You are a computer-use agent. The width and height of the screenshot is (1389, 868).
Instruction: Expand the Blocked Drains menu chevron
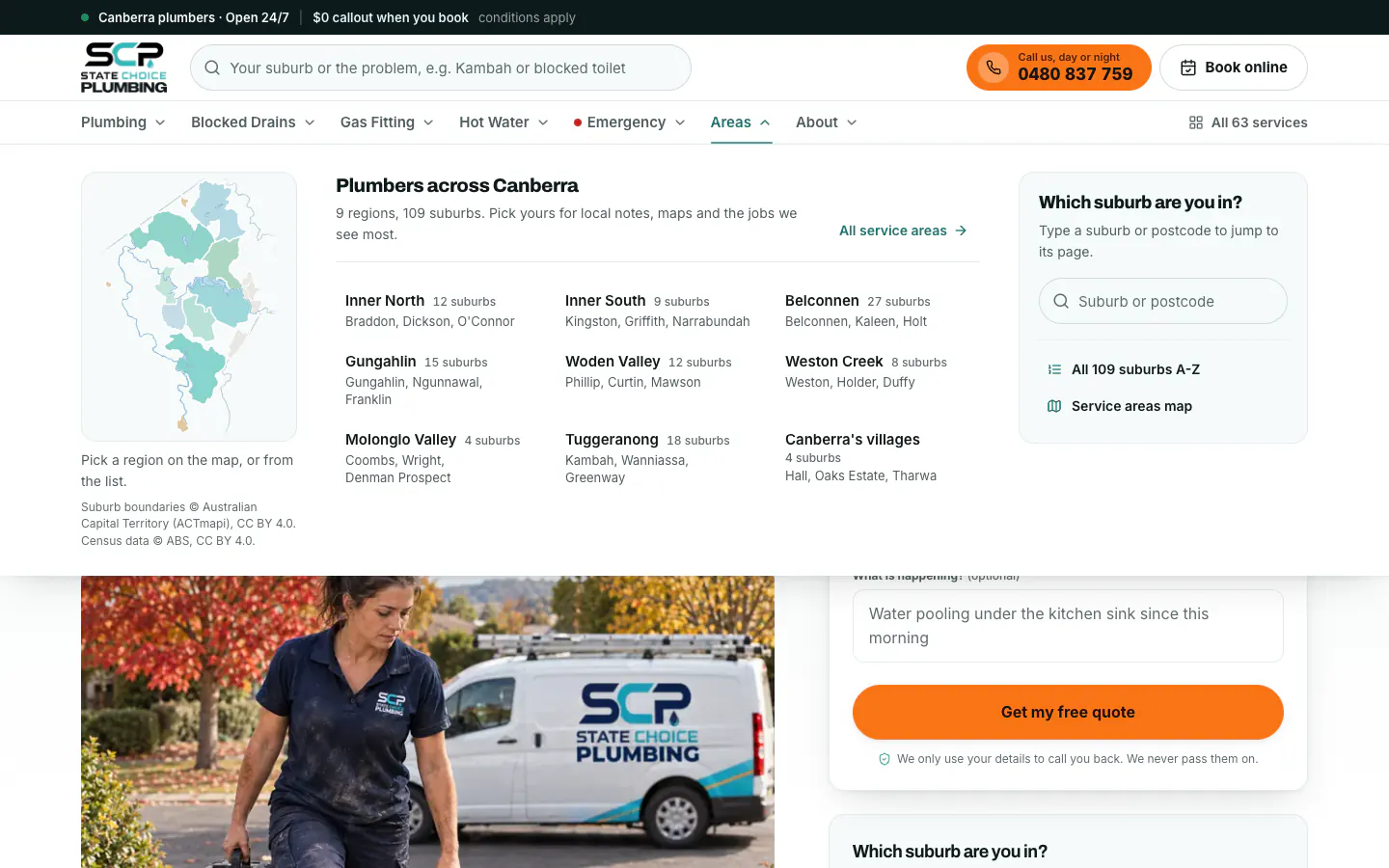point(310,122)
